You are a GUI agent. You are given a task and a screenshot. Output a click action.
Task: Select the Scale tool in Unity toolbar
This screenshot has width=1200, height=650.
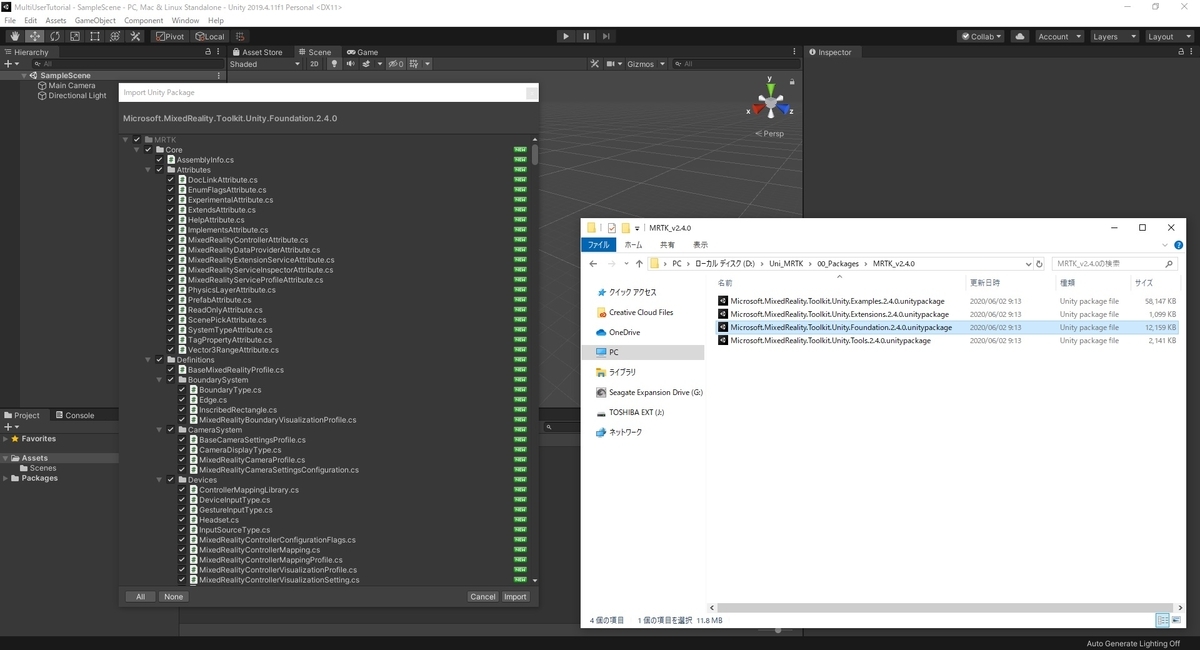(x=75, y=36)
